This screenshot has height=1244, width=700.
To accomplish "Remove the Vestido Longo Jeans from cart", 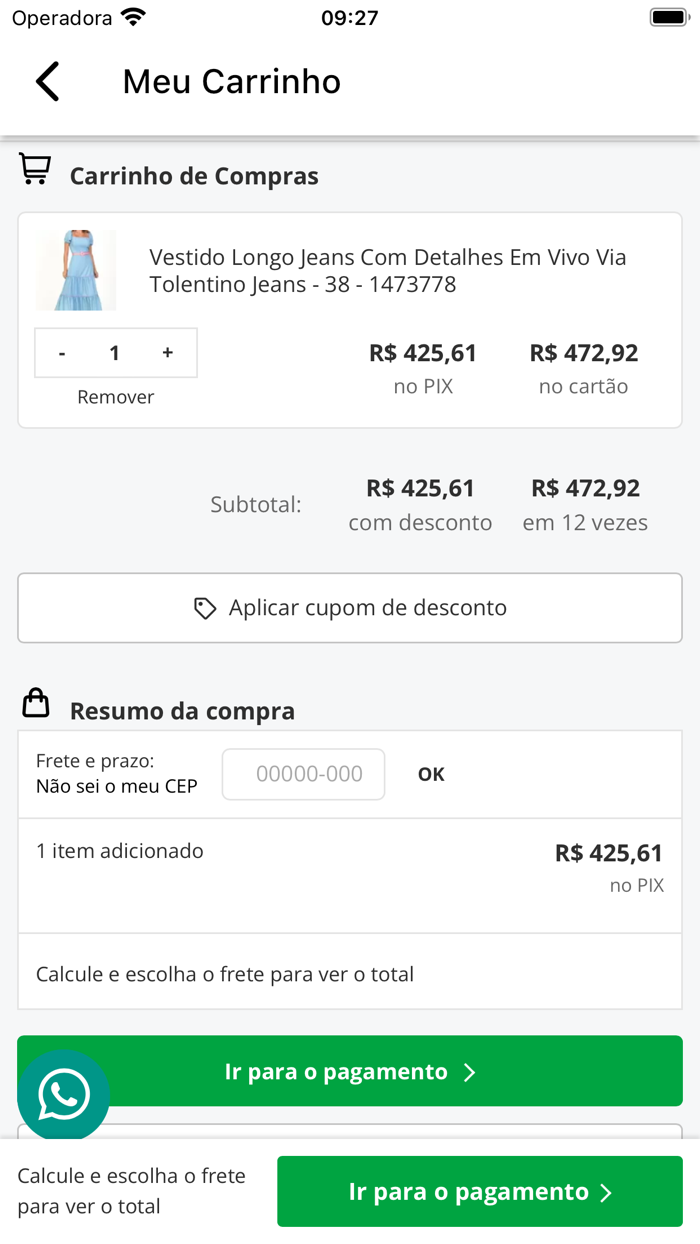I will click(x=114, y=396).
